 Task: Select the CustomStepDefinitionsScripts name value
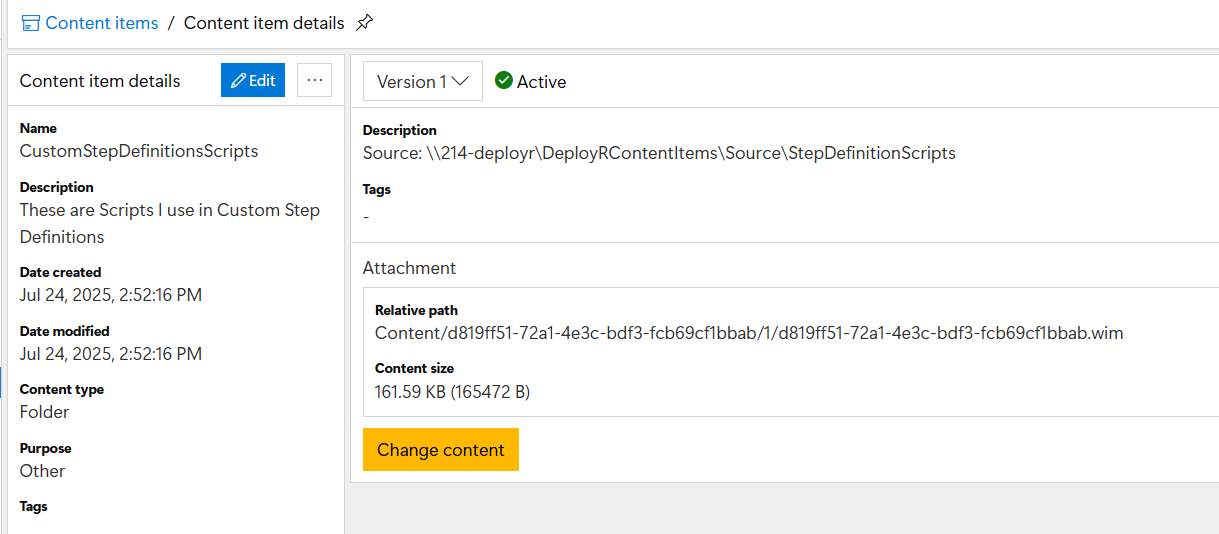(139, 151)
